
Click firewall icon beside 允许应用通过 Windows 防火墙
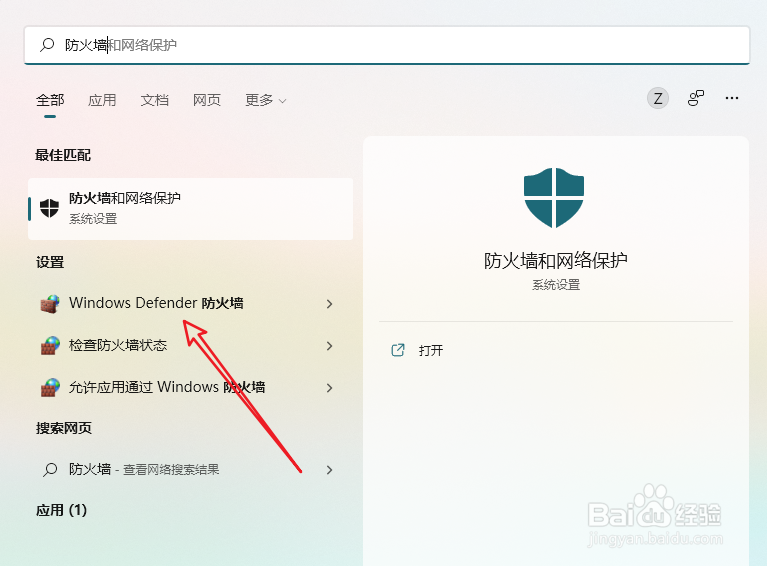coord(50,387)
